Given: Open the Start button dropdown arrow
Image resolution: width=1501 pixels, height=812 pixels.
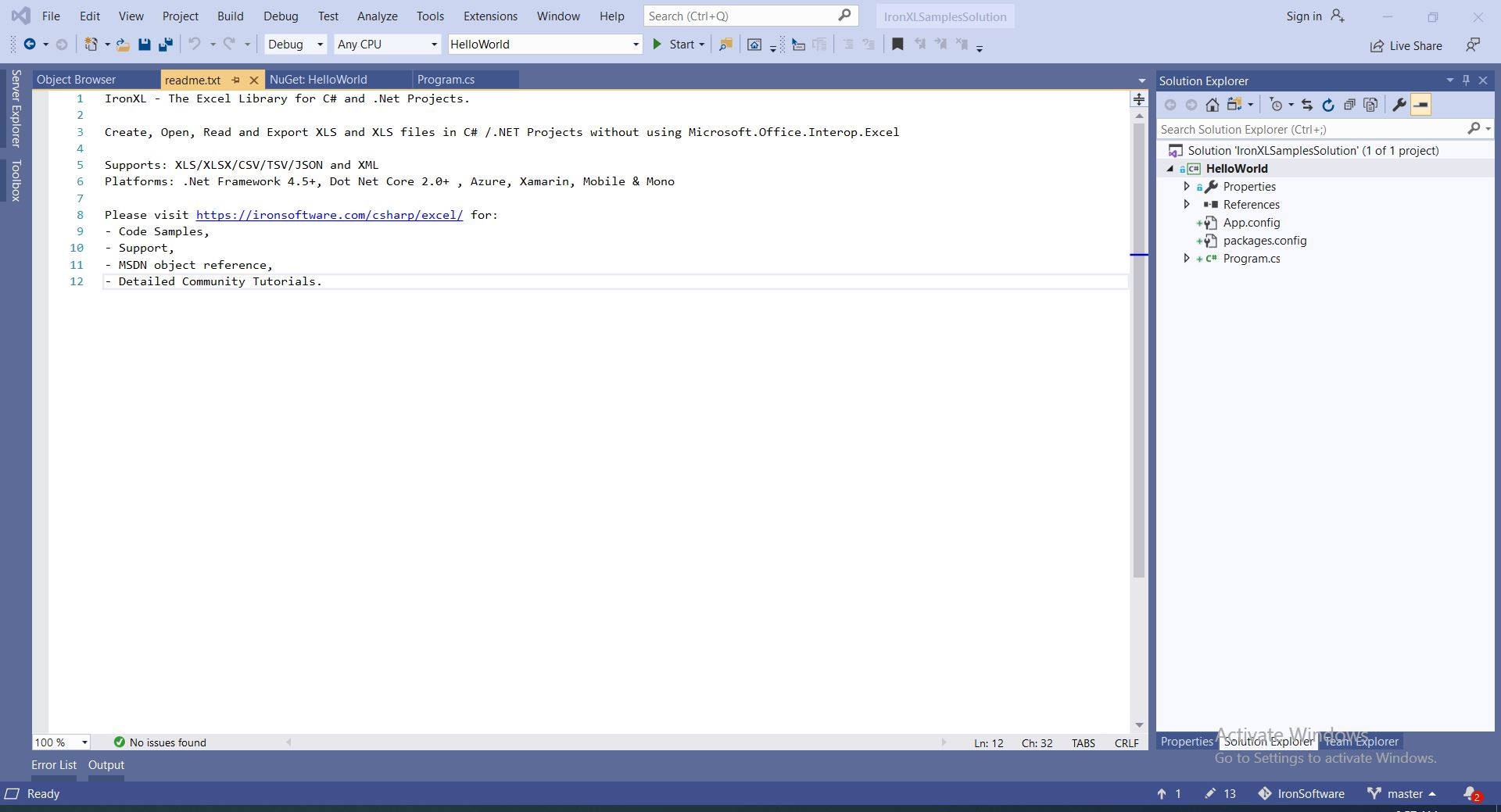Looking at the screenshot, I should [701, 45].
